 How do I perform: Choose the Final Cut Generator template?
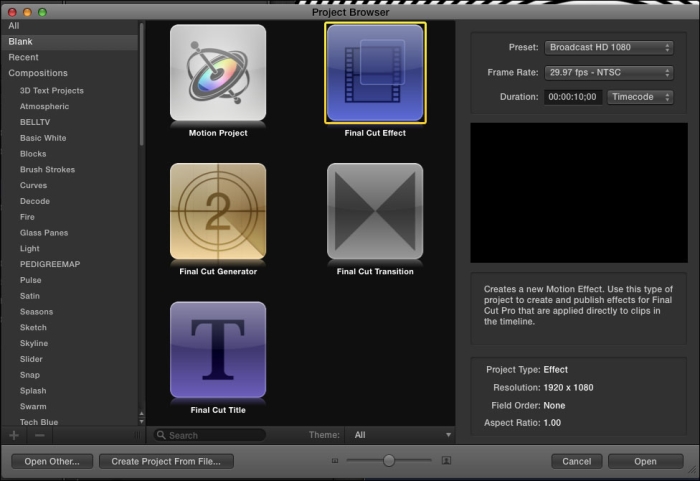[x=218, y=211]
